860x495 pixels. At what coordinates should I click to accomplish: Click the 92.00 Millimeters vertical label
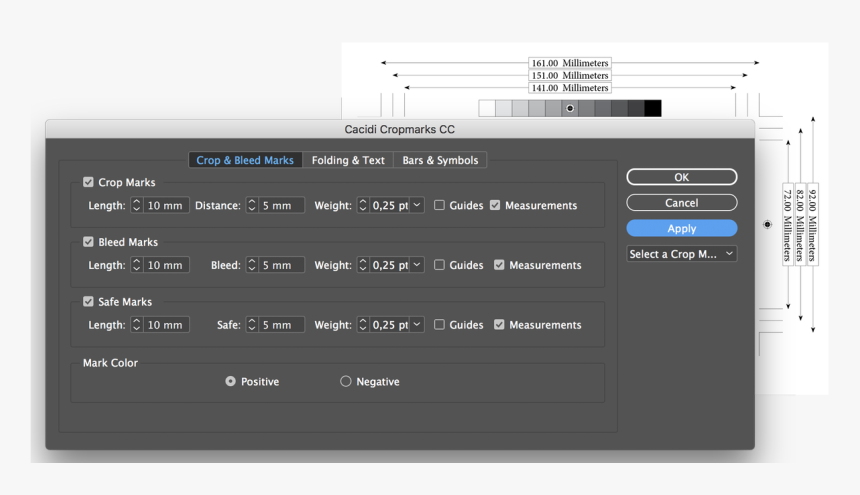click(x=813, y=224)
